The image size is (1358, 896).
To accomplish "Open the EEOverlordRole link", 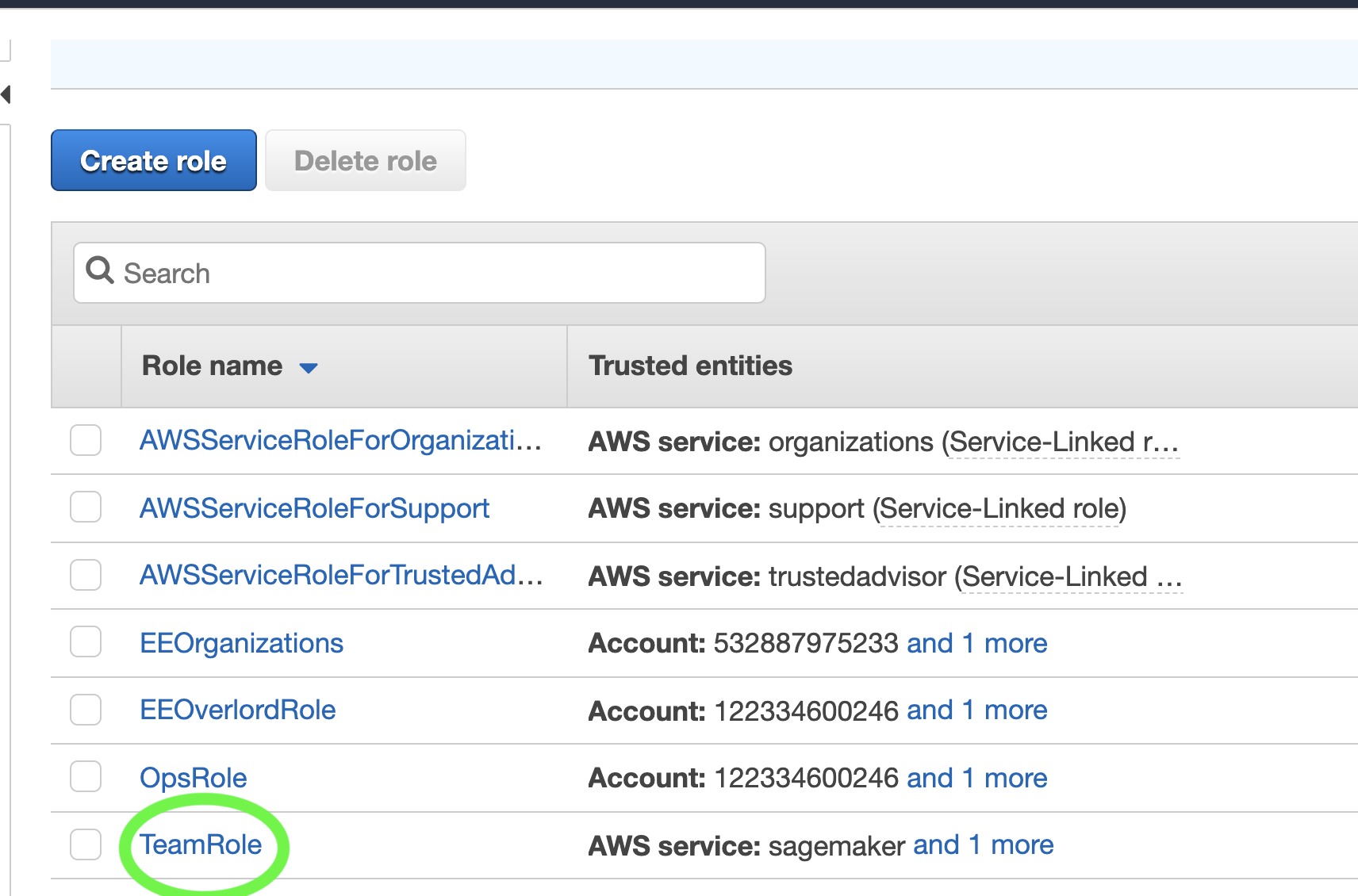I will pyautogui.click(x=238, y=710).
